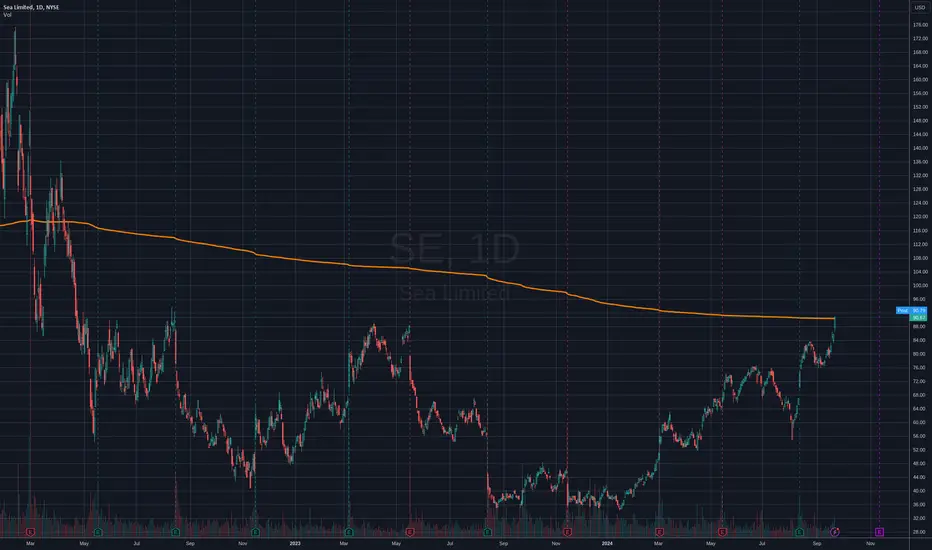Click the 176.00 price scale label
The height and width of the screenshot is (550, 932).
point(920,25)
